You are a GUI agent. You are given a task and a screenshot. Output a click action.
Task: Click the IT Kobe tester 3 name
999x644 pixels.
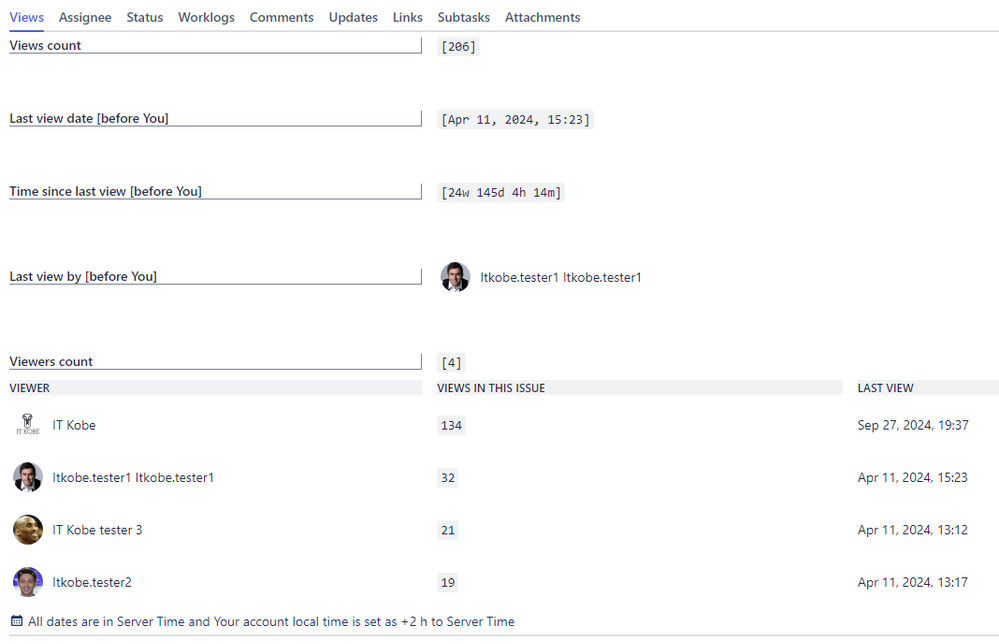97,530
